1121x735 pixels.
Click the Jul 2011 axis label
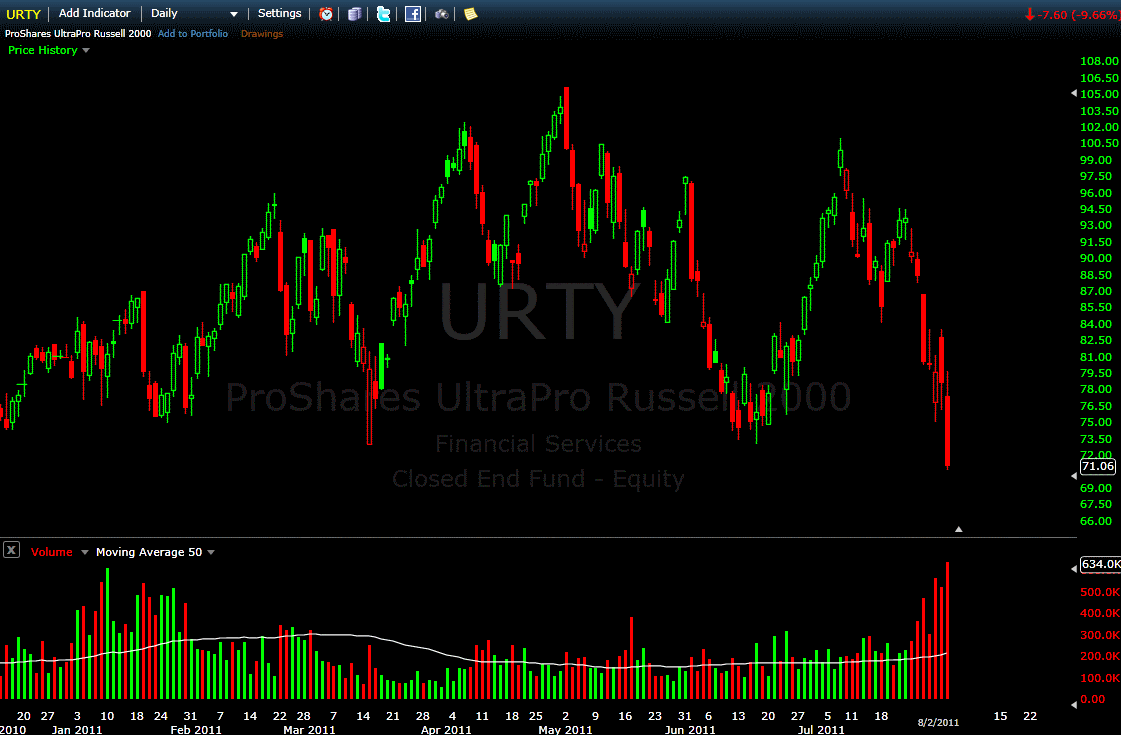[821, 729]
